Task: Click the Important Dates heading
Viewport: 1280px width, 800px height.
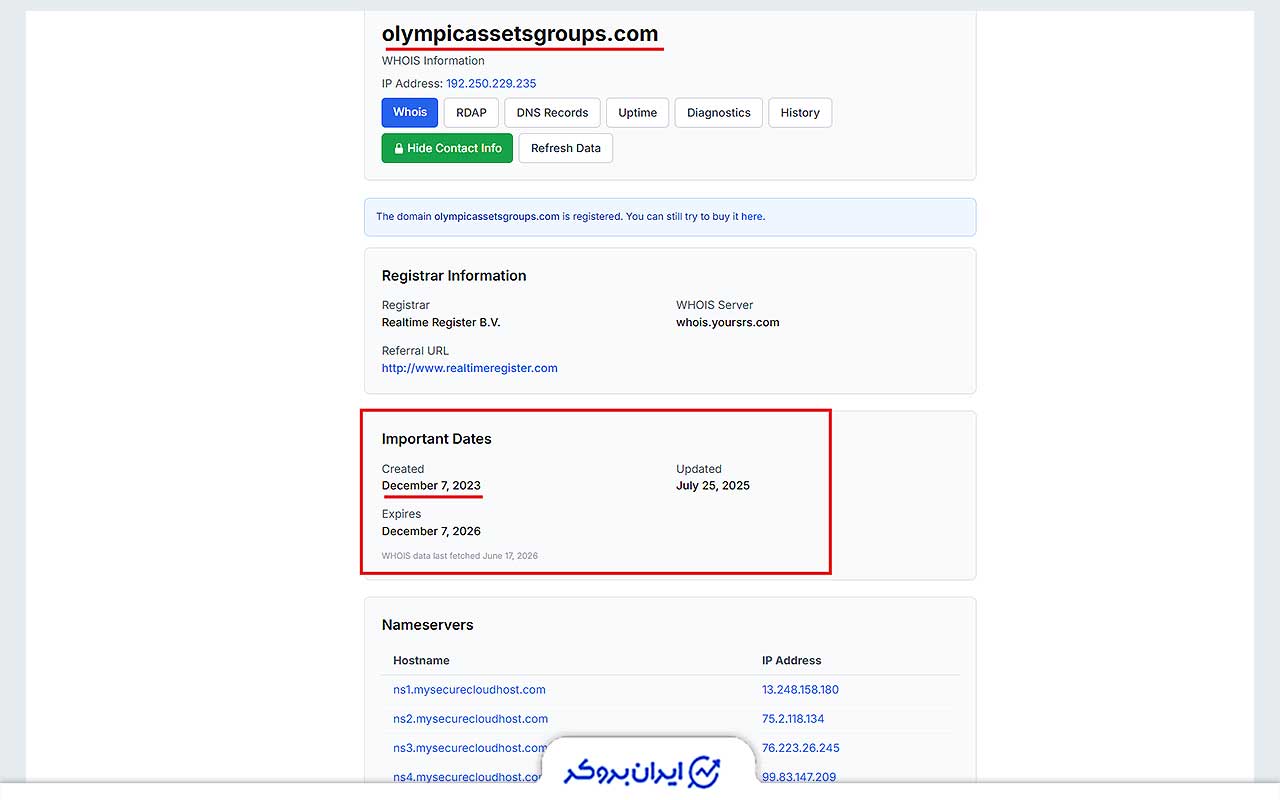Action: tap(437, 439)
